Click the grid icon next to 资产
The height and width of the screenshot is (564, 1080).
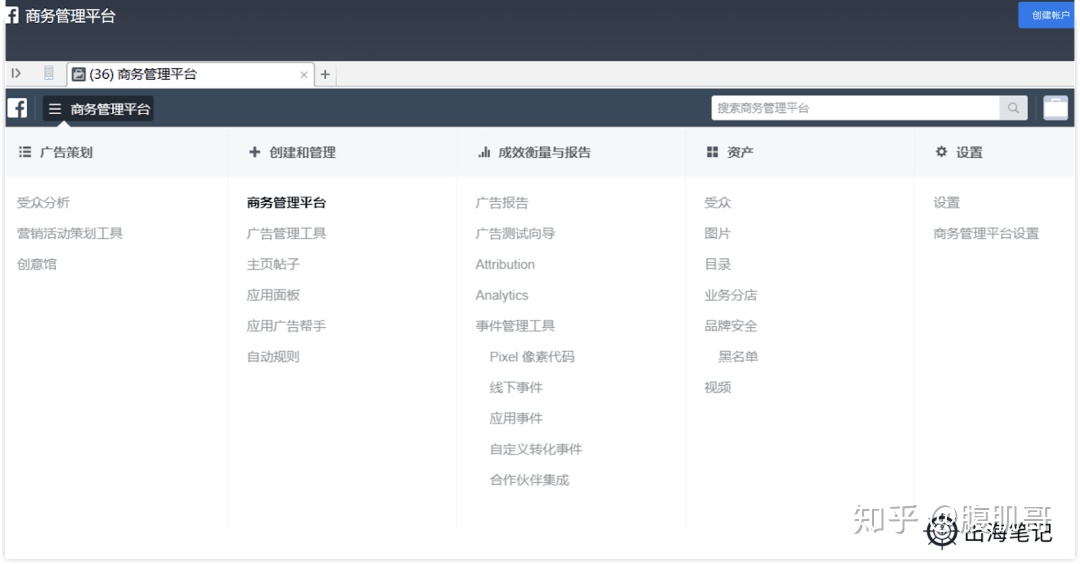tap(712, 152)
